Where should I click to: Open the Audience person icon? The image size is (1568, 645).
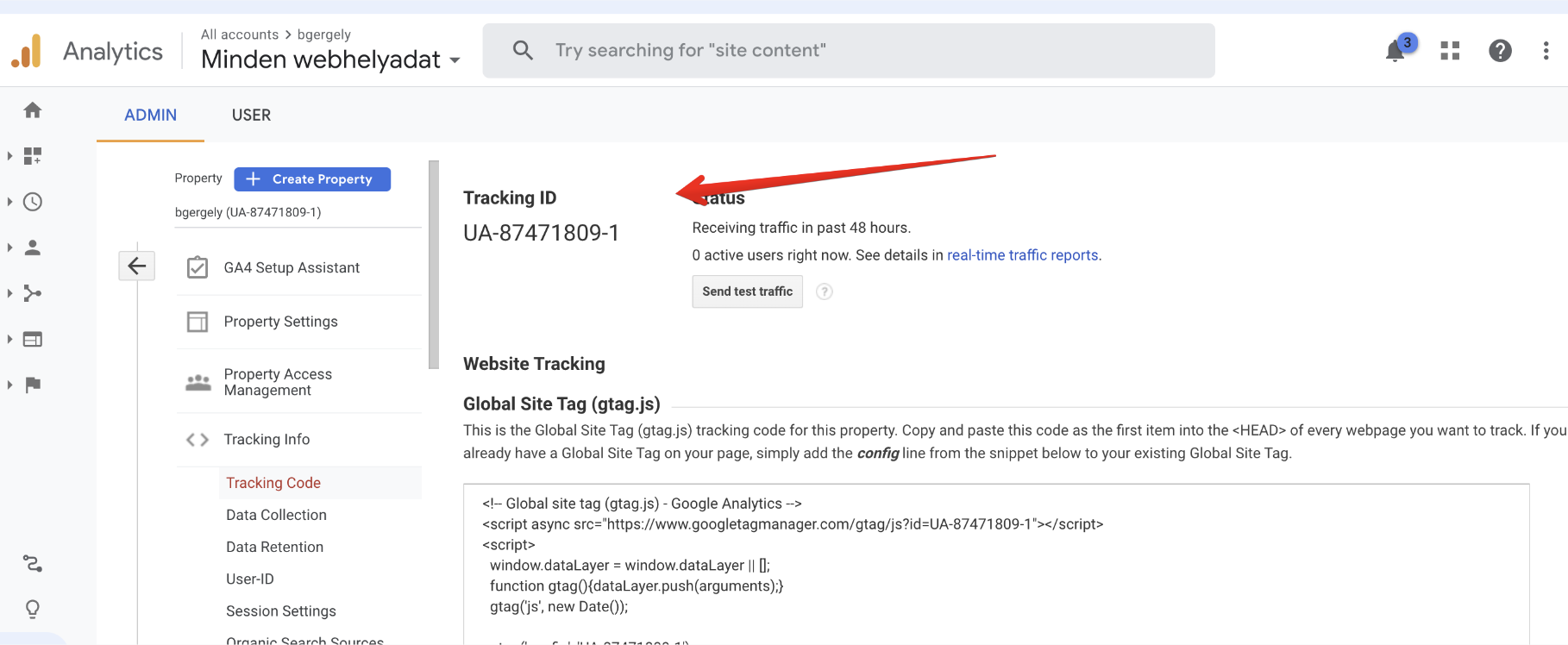[33, 247]
